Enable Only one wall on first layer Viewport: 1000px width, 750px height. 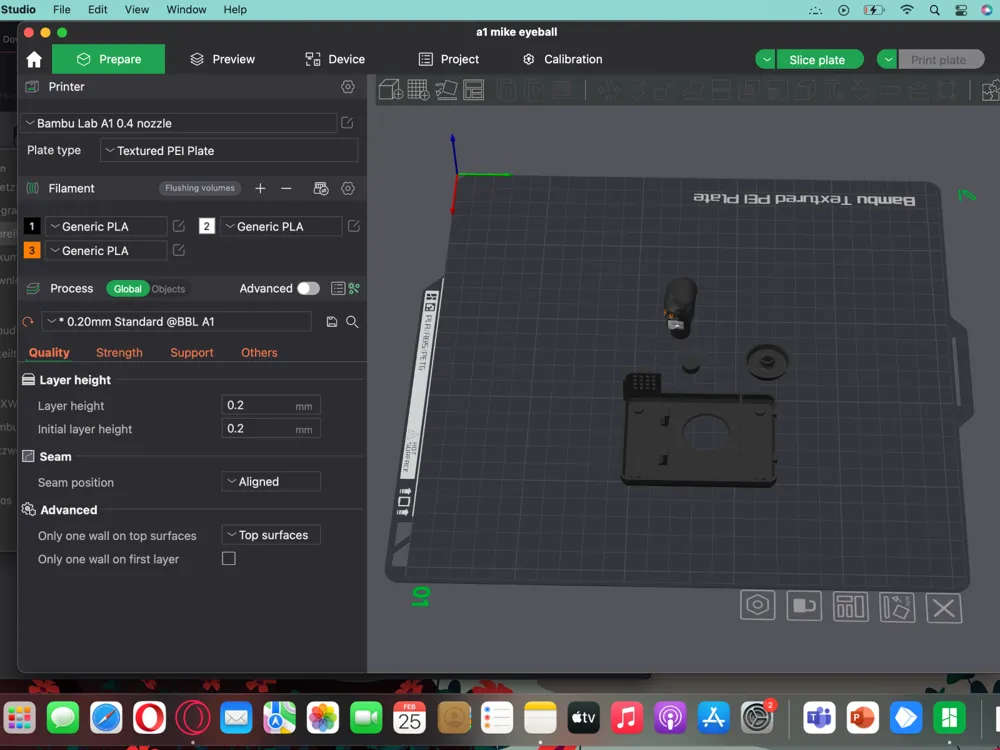[x=229, y=559]
